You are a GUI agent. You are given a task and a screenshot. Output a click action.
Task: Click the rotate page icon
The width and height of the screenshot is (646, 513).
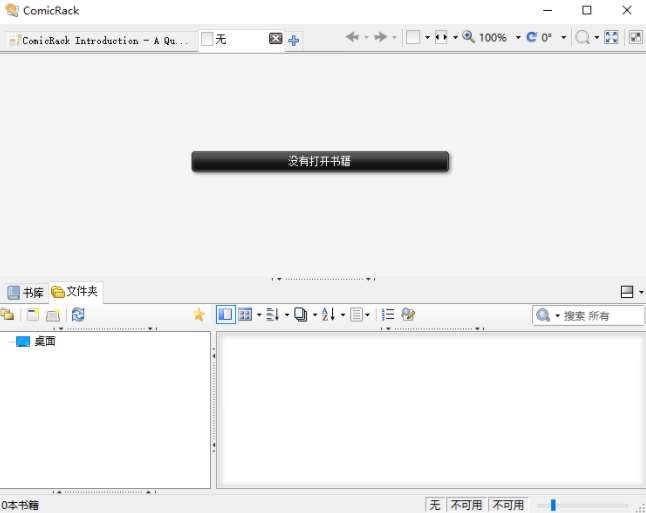(531, 37)
